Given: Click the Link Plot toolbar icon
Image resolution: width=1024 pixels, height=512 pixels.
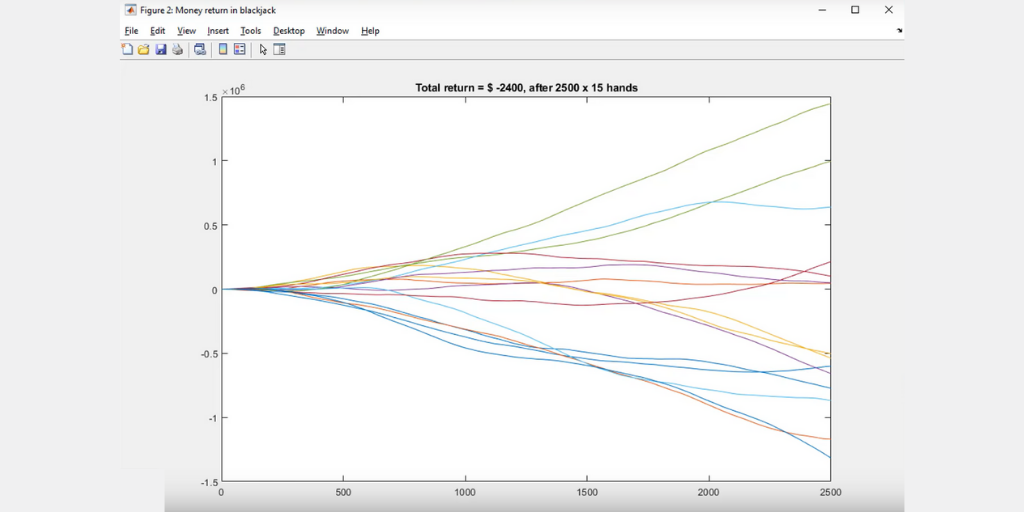Looking at the screenshot, I should pos(200,49).
